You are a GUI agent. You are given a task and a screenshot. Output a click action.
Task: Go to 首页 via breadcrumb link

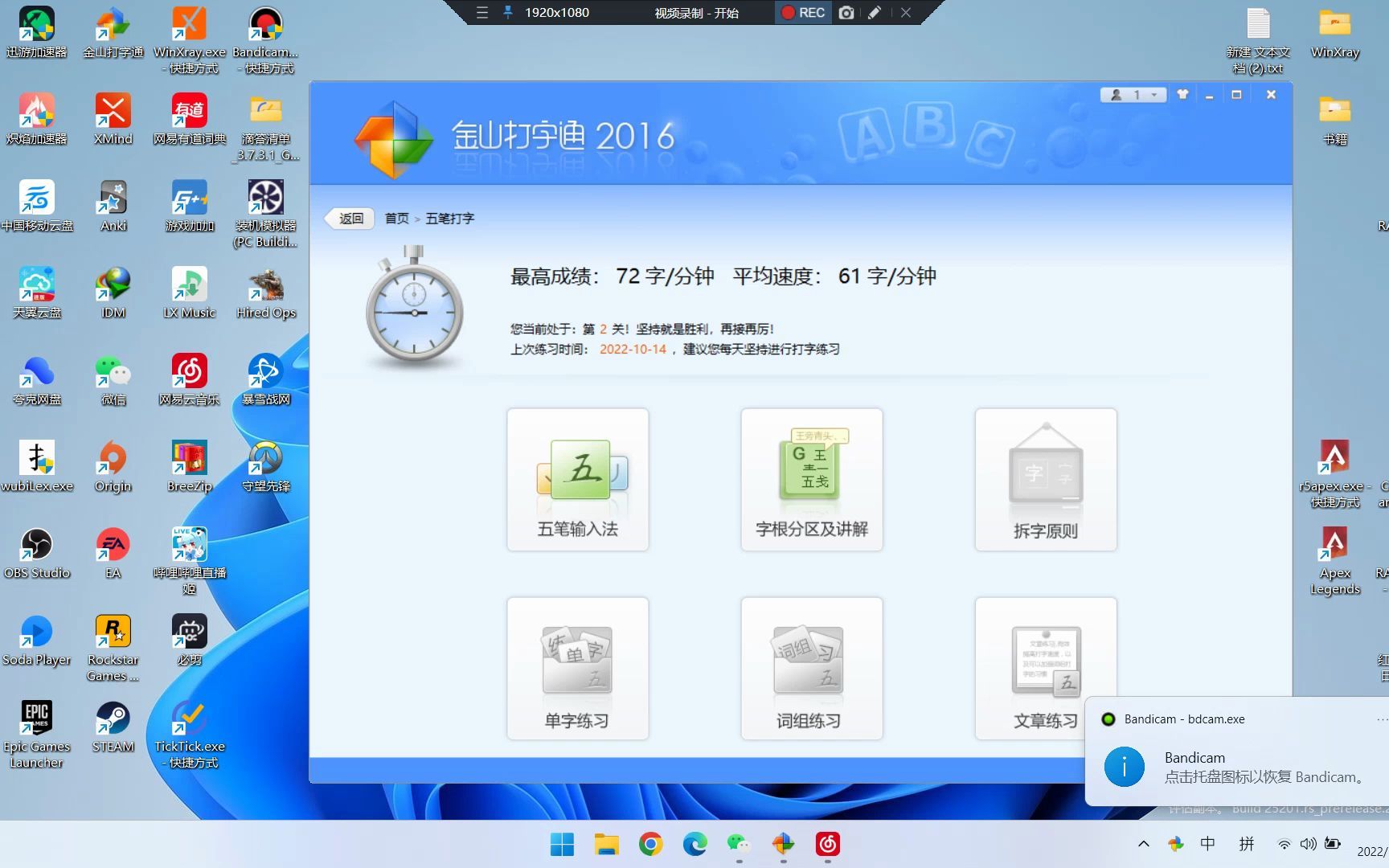click(x=395, y=218)
